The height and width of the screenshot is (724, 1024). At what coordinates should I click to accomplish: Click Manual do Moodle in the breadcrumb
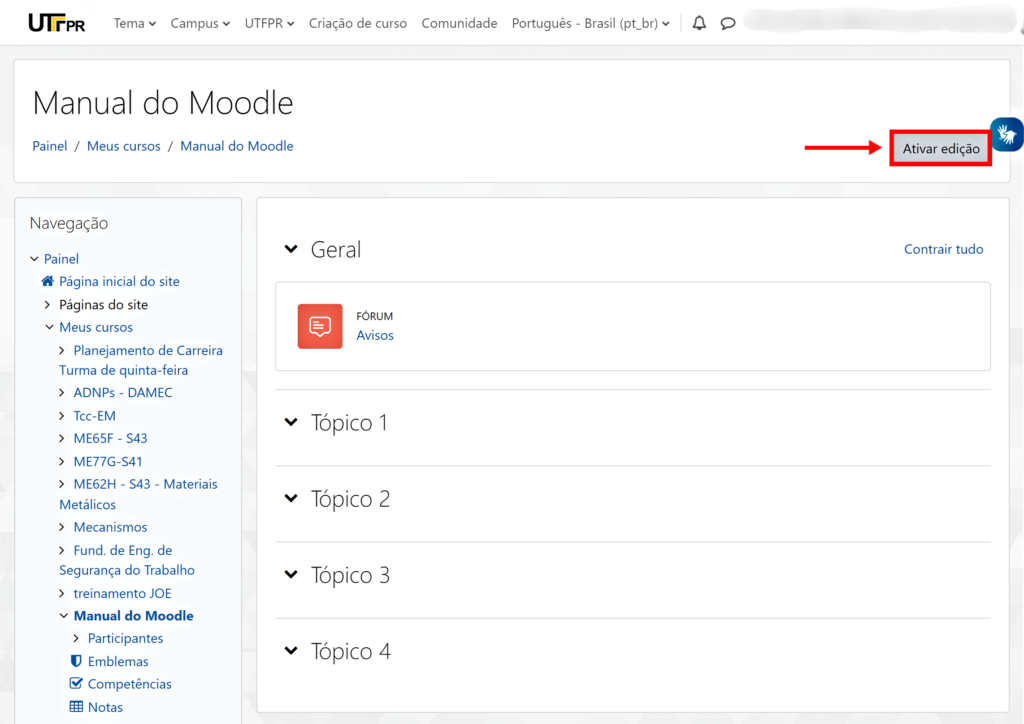(236, 146)
